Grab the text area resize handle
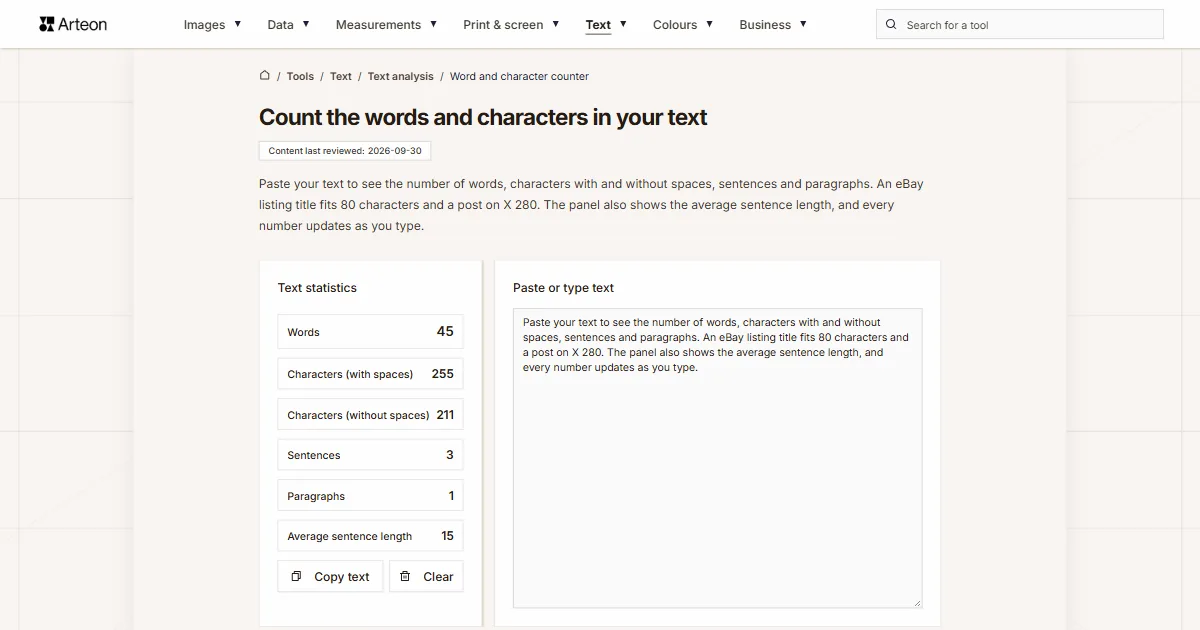Image resolution: width=1200 pixels, height=630 pixels. [916, 602]
